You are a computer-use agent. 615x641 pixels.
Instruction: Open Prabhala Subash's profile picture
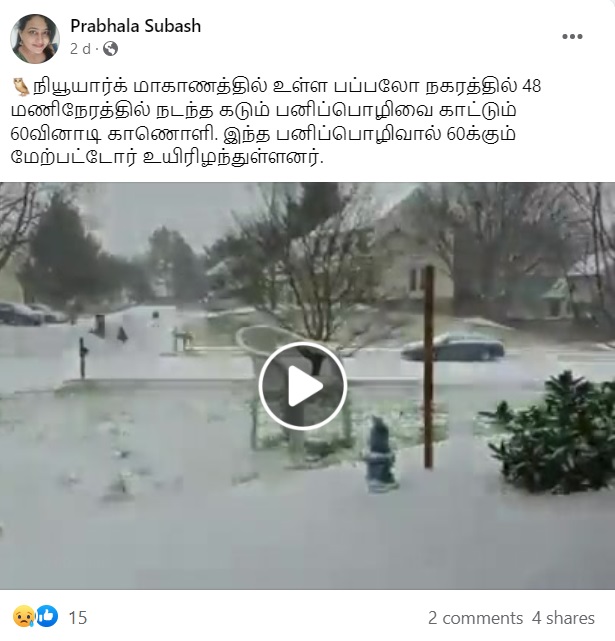tap(35, 38)
